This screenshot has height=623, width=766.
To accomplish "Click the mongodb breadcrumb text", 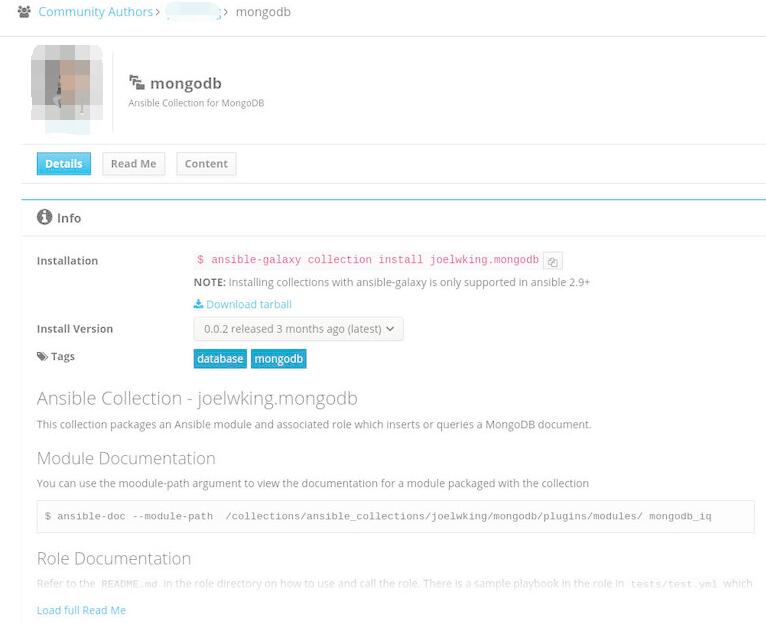I will [x=263, y=12].
